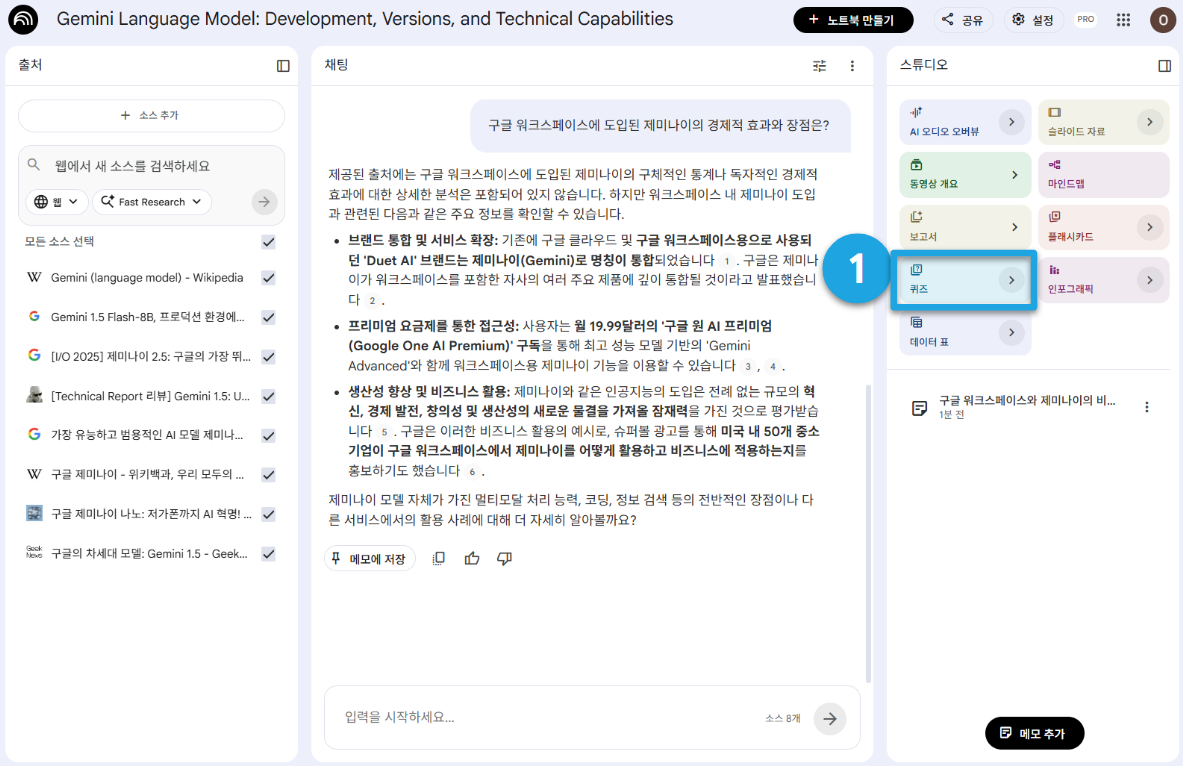Expand 인포그래픽 options arrow

(x=1150, y=280)
